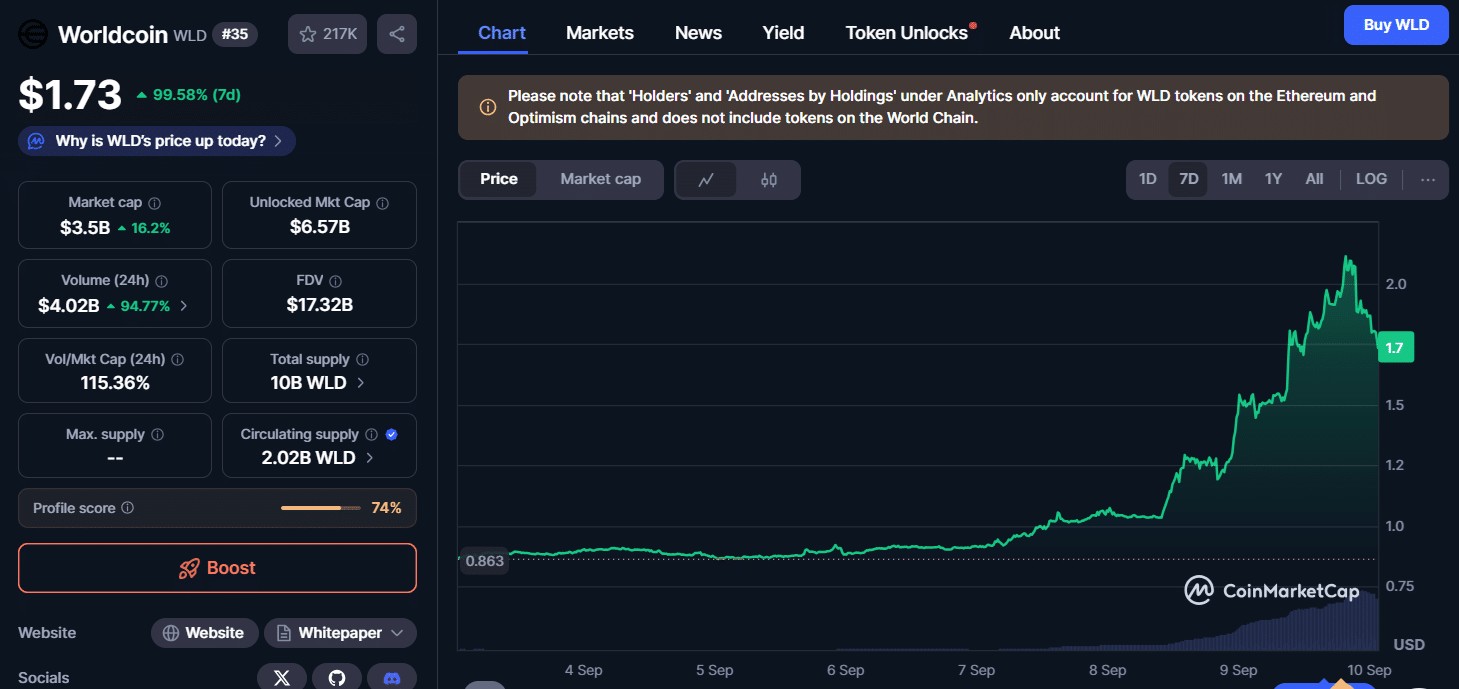Click Total supply info icon

click(362, 358)
